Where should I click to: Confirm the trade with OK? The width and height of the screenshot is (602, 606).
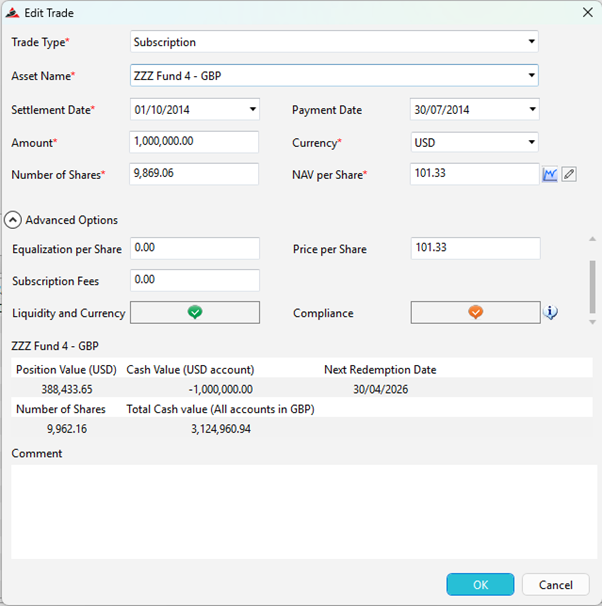coord(480,584)
